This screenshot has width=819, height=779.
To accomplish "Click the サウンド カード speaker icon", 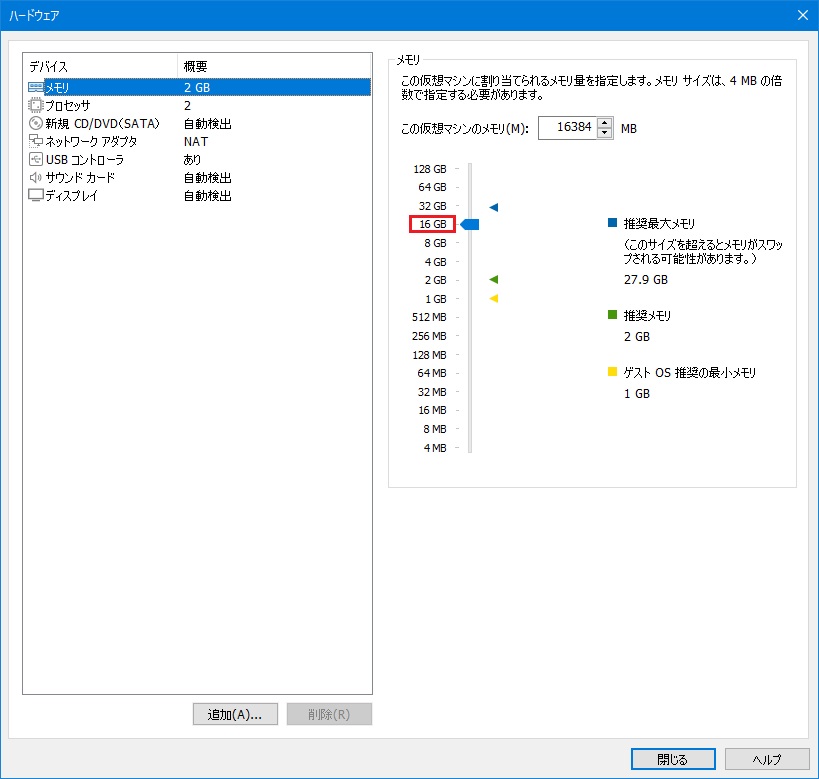I will click(x=36, y=177).
